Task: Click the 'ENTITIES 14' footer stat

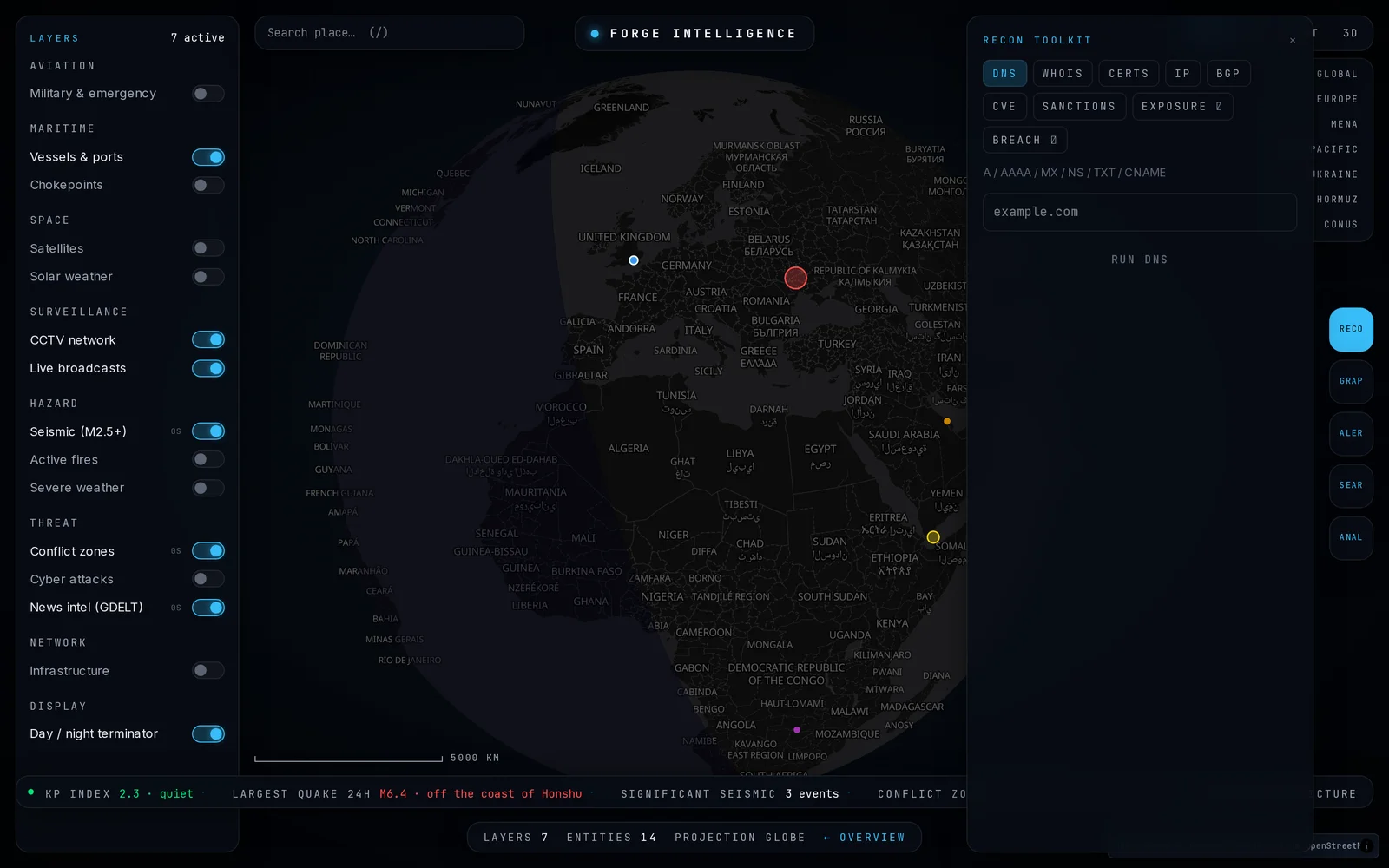Action: coord(611,838)
